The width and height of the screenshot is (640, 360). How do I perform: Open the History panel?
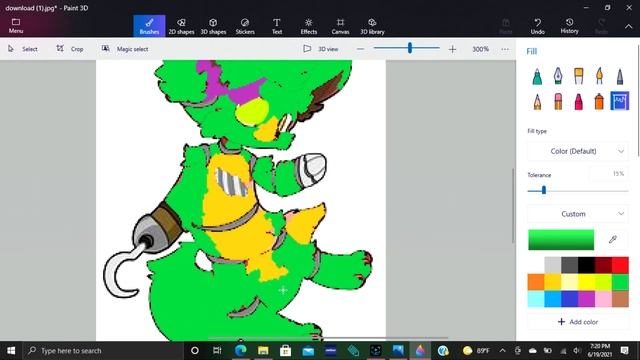[x=569, y=26]
